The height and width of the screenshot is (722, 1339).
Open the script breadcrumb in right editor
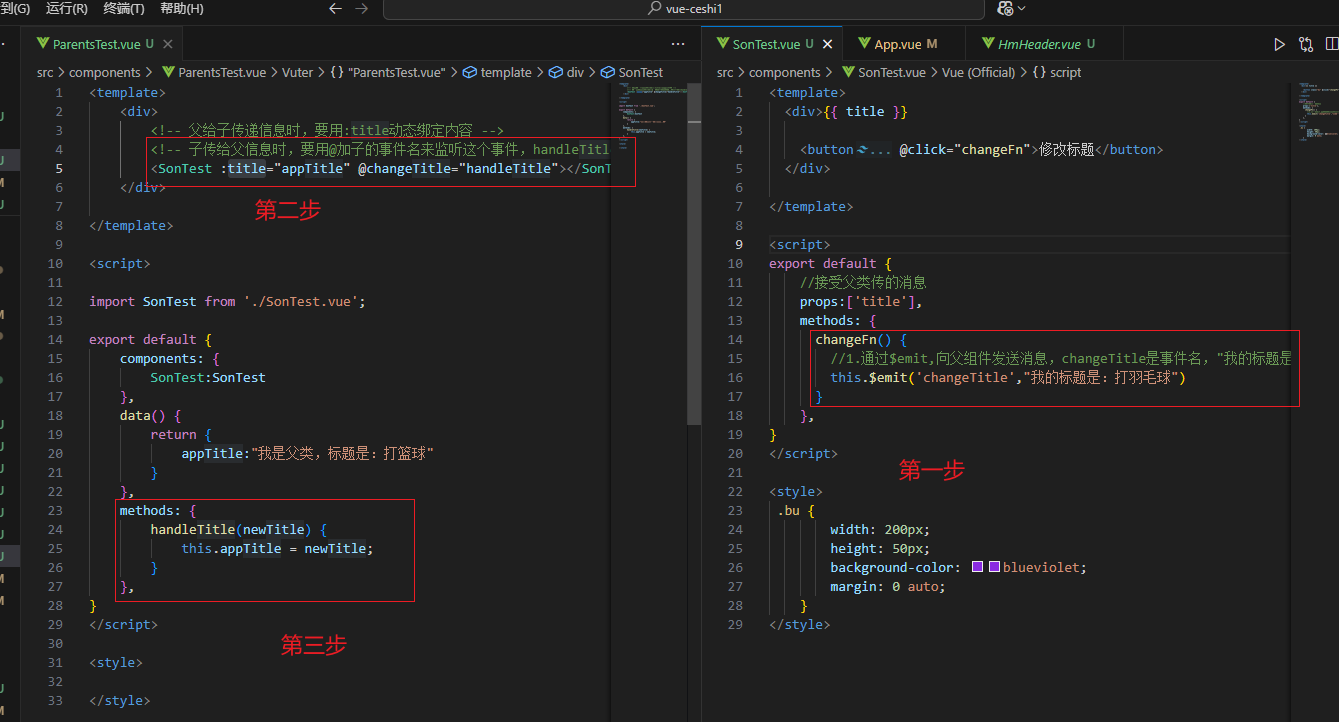click(x=1056, y=72)
